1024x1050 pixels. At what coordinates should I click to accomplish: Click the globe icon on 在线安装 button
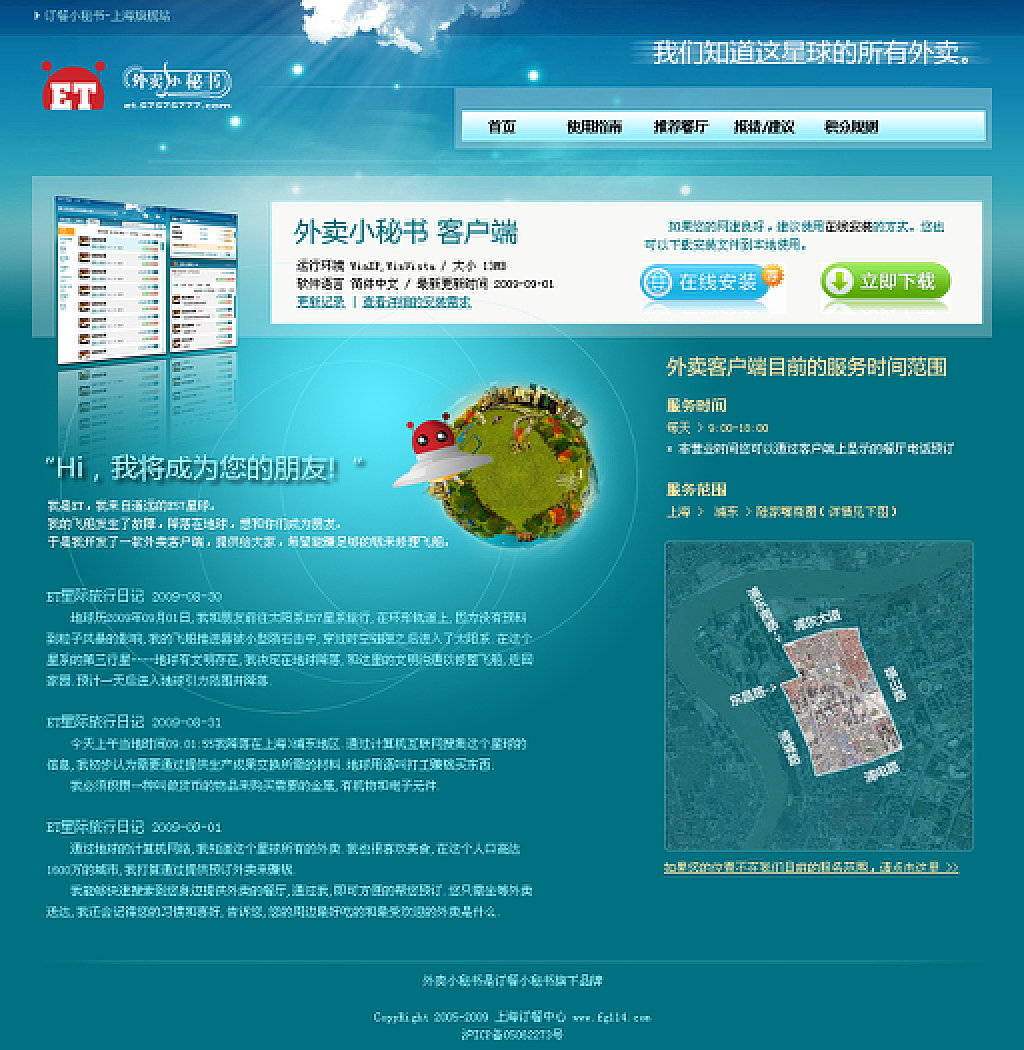click(x=656, y=283)
